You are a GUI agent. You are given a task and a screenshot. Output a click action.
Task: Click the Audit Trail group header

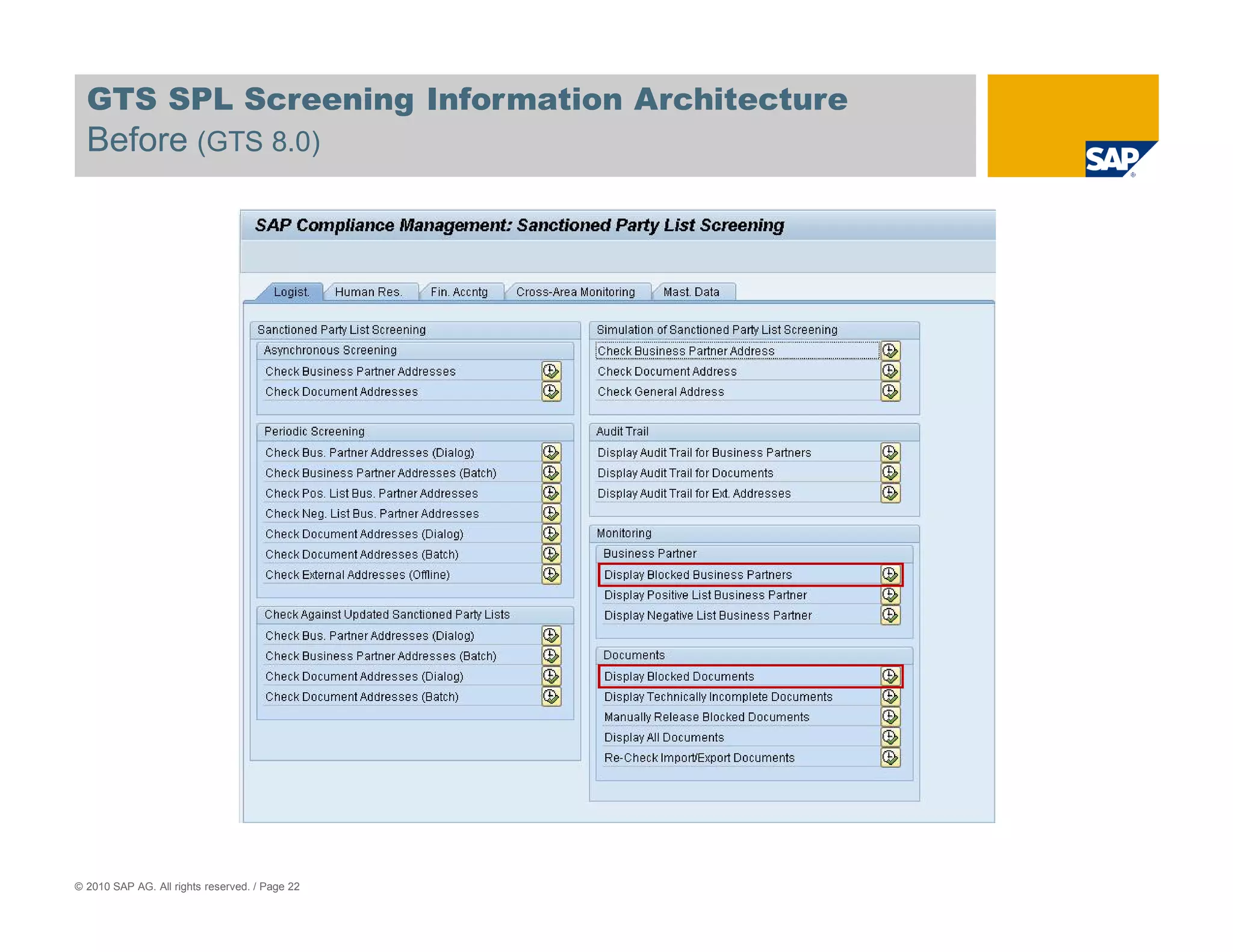[754, 431]
